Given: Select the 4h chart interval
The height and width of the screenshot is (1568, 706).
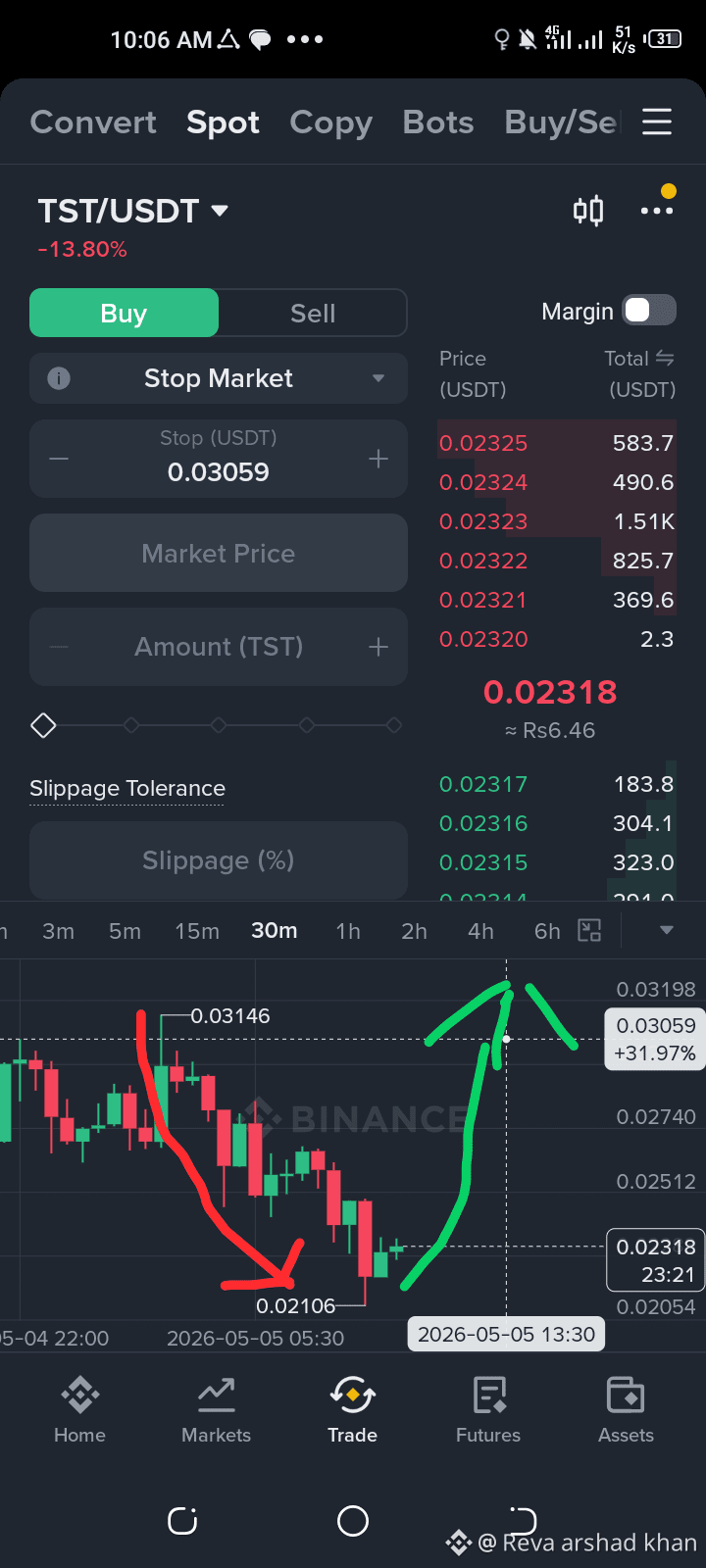Looking at the screenshot, I should [x=480, y=931].
